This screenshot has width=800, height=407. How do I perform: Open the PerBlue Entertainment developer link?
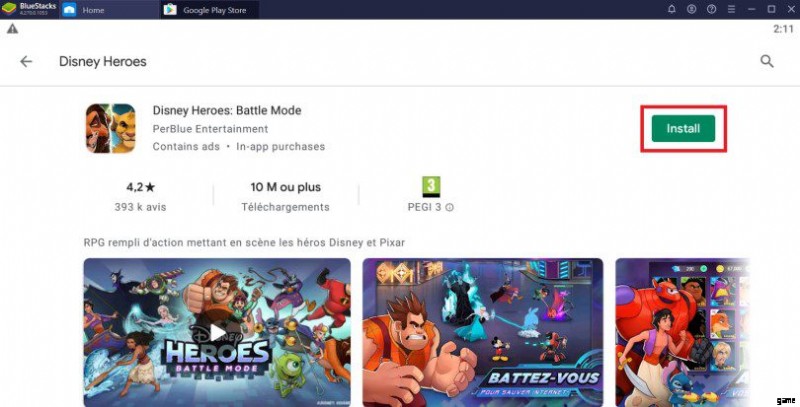210,129
